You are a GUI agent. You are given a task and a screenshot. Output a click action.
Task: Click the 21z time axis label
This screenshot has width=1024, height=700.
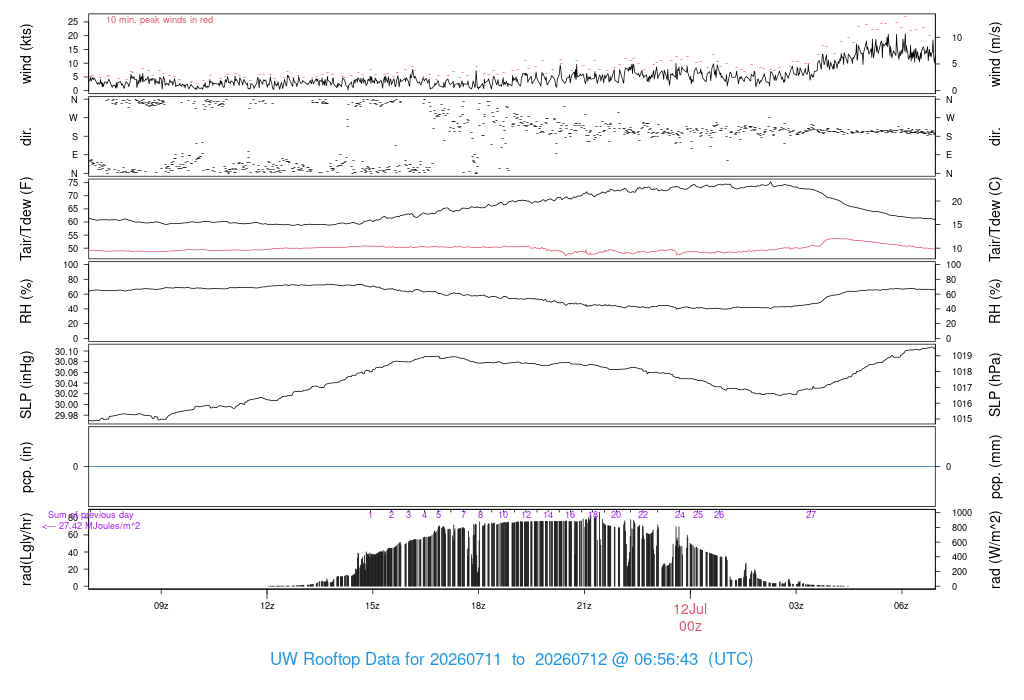(x=584, y=606)
